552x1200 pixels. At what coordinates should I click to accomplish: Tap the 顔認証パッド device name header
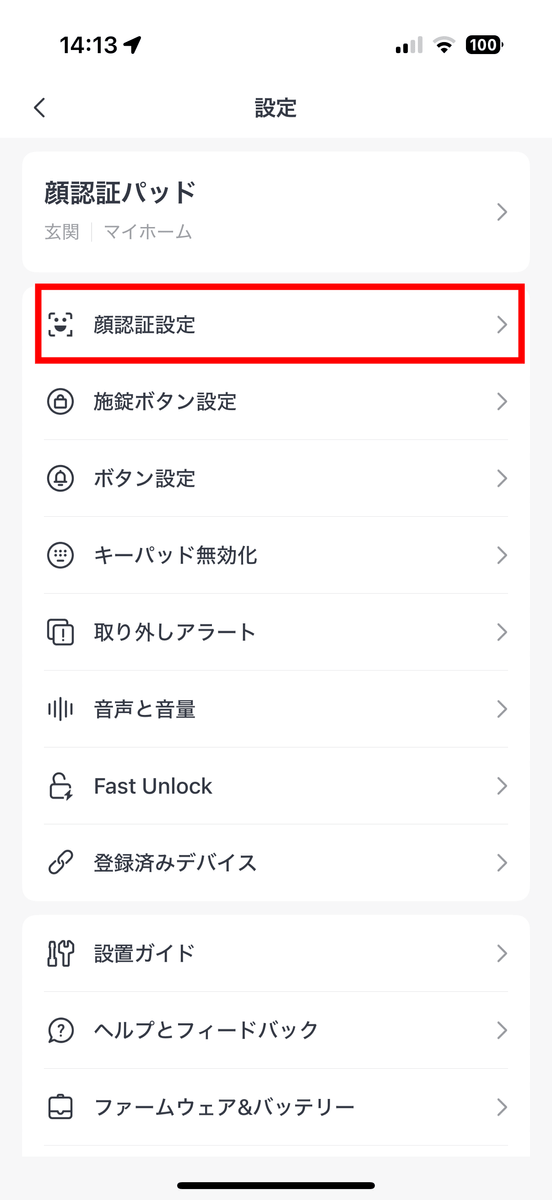coord(120,192)
